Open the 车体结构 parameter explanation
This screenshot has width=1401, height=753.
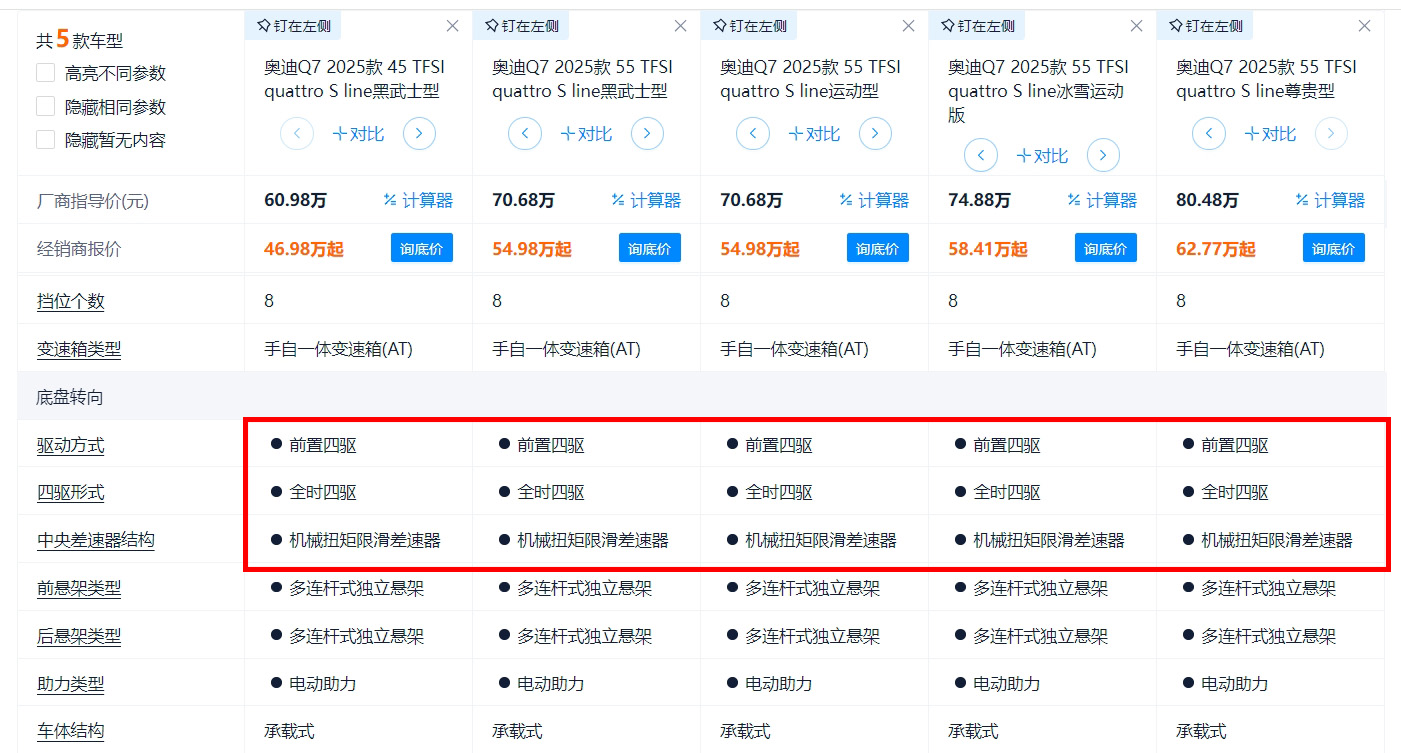point(70,731)
